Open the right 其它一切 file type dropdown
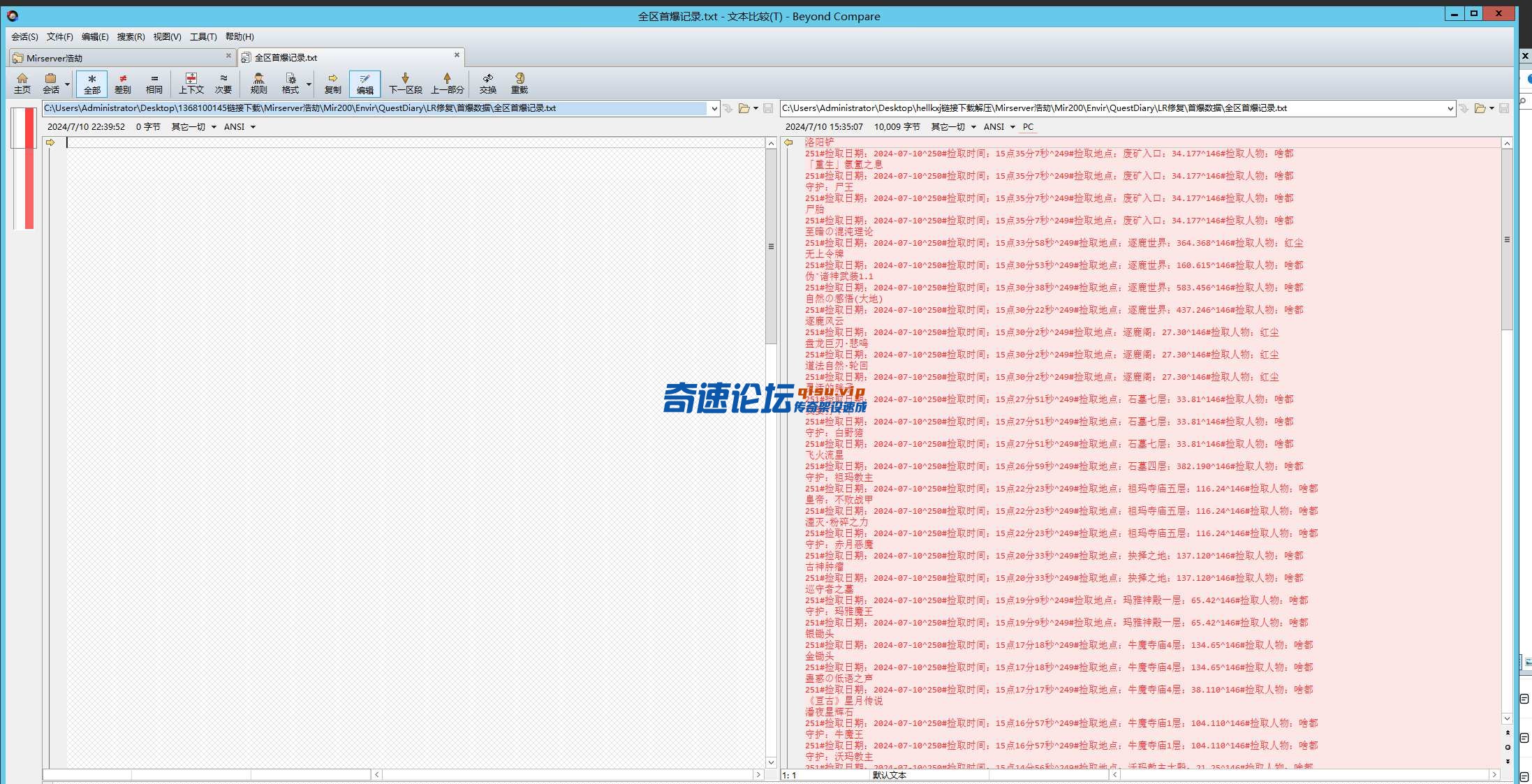The width and height of the screenshot is (1532, 784). [953, 127]
